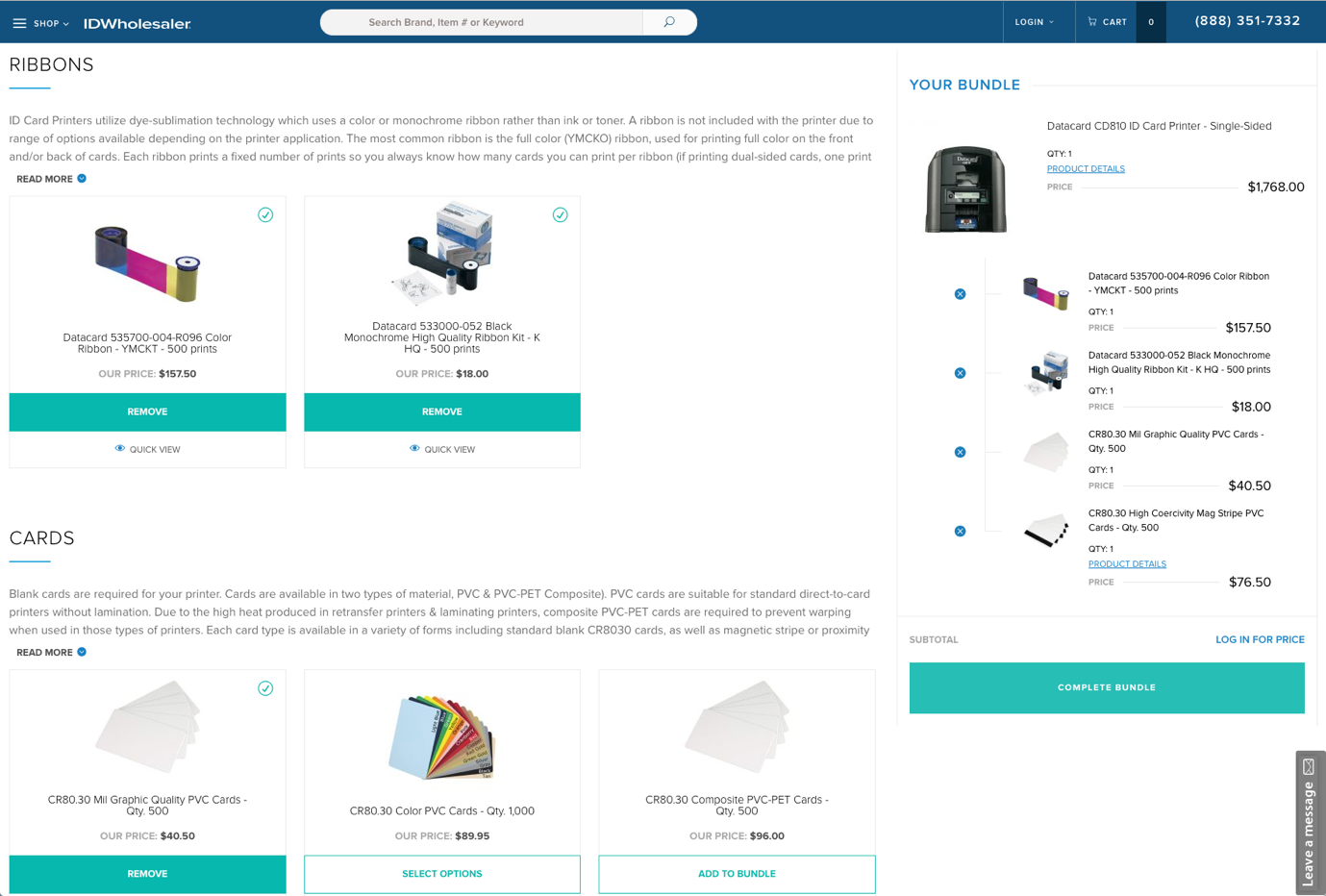Viewport: 1326px width, 896px height.
Task: Expand the Shop dropdown
Action: click(x=51, y=23)
